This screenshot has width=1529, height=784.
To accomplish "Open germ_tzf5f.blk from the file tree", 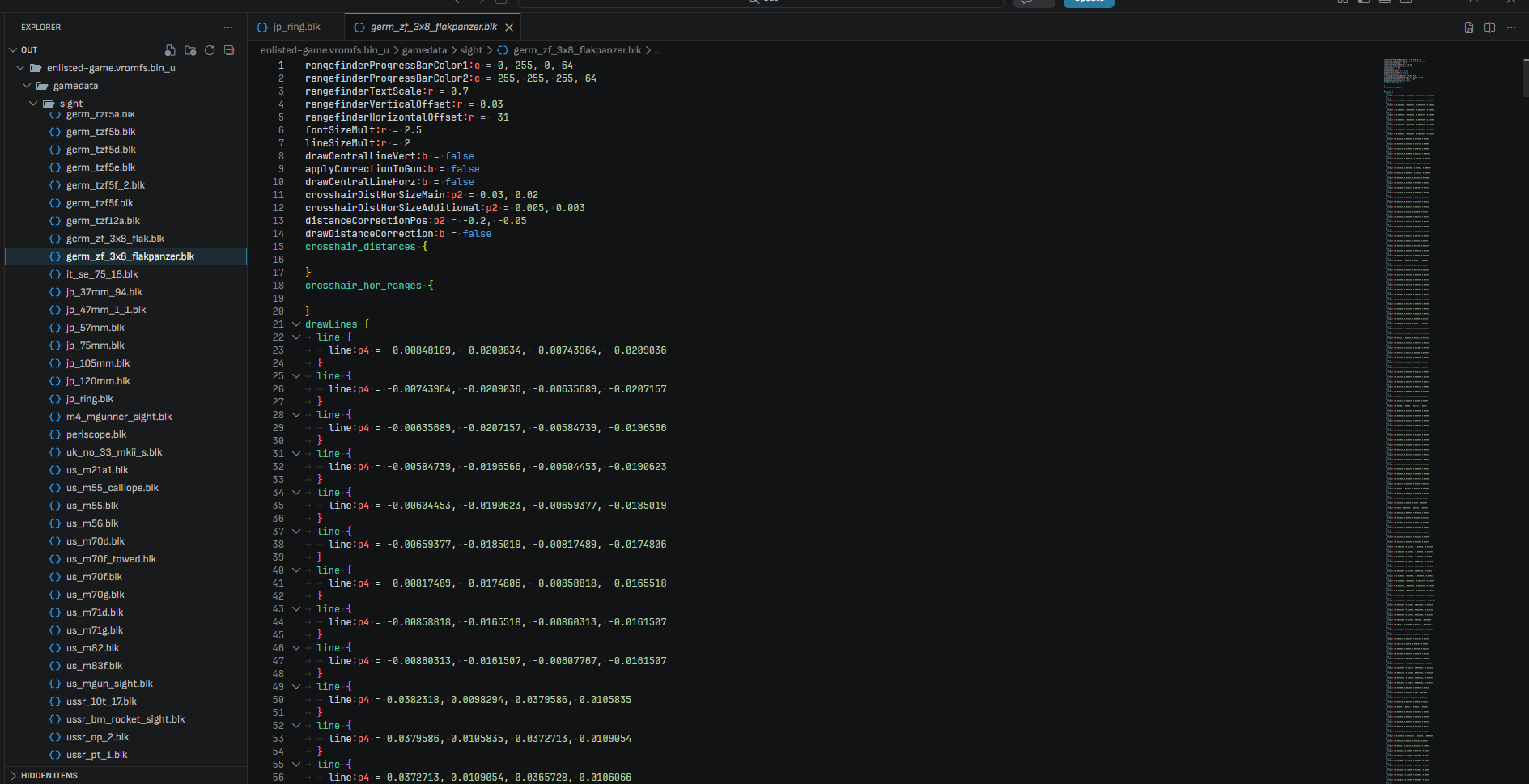I will (x=125, y=203).
